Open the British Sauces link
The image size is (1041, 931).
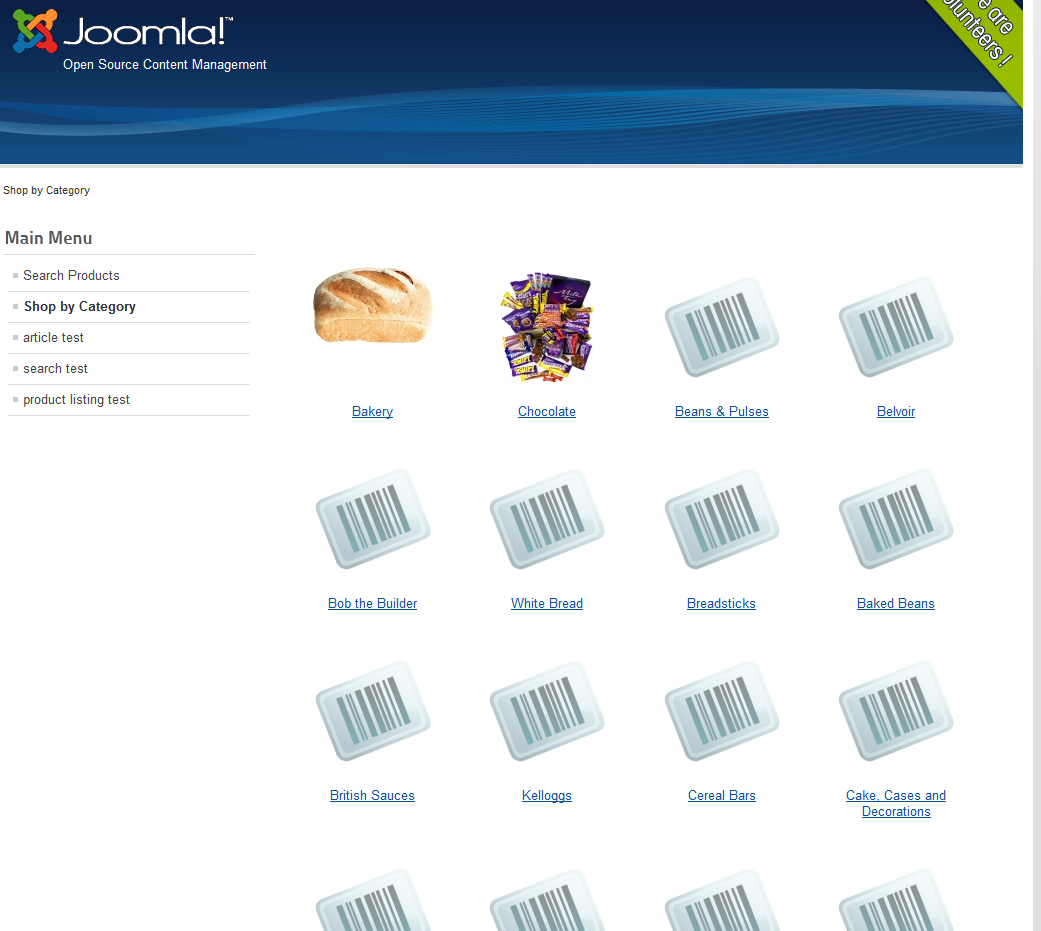(x=372, y=796)
